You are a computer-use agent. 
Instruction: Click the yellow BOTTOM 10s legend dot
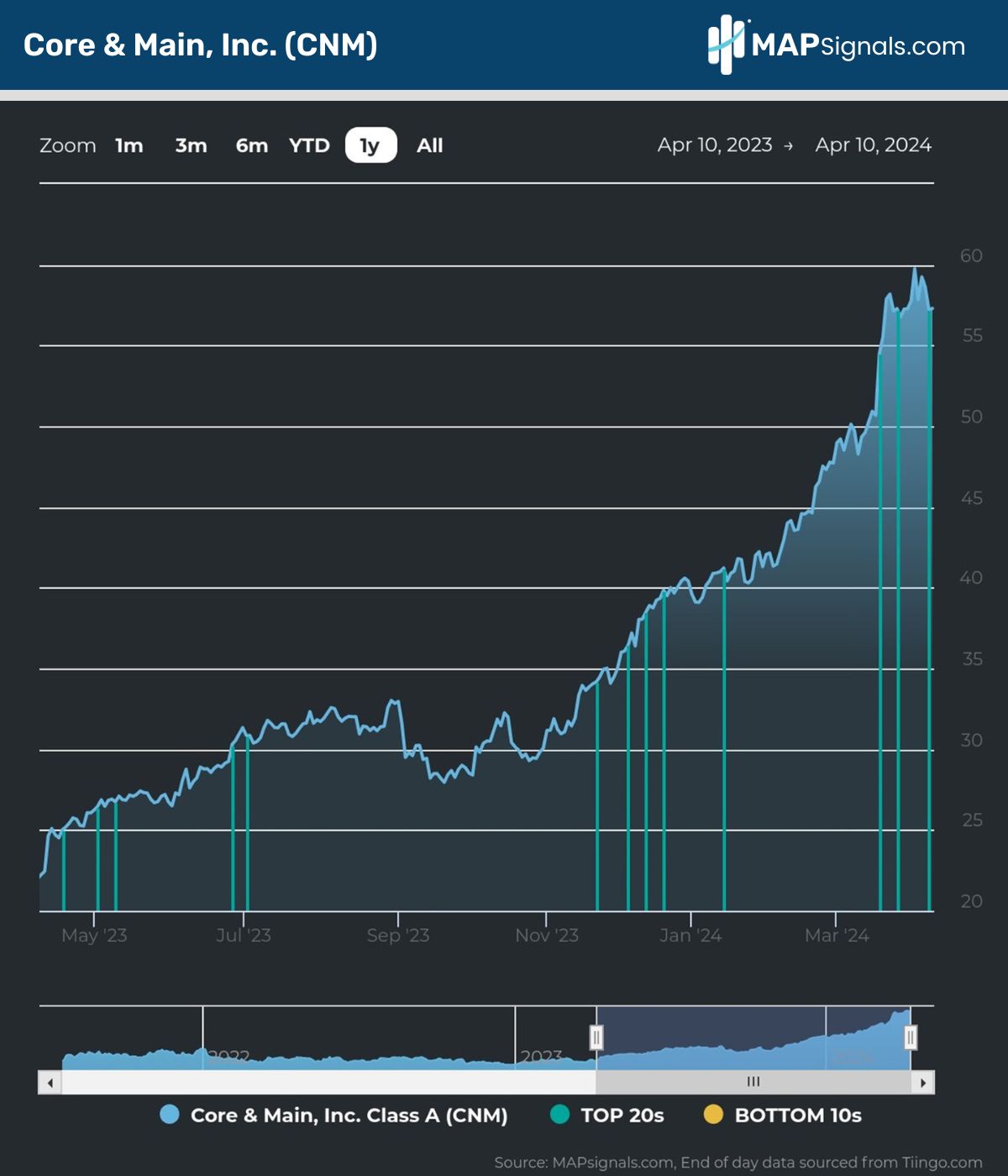pyautogui.click(x=713, y=1115)
